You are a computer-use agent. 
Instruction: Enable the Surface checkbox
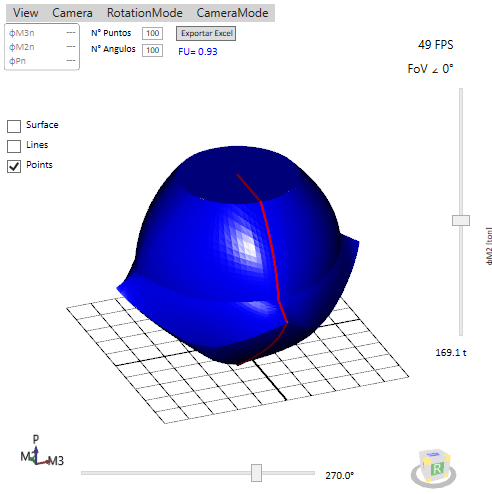click(x=14, y=126)
